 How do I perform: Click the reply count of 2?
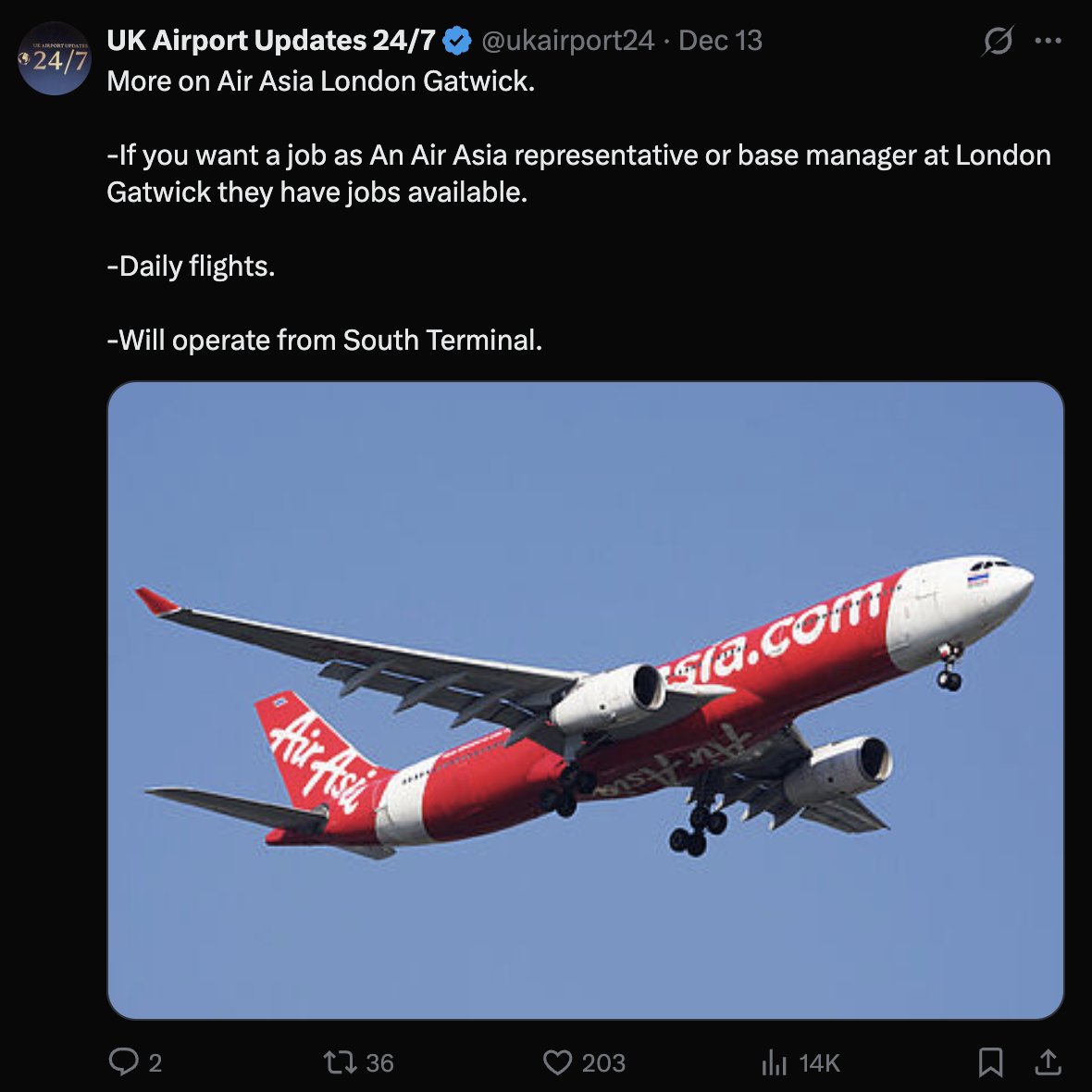(155, 1063)
